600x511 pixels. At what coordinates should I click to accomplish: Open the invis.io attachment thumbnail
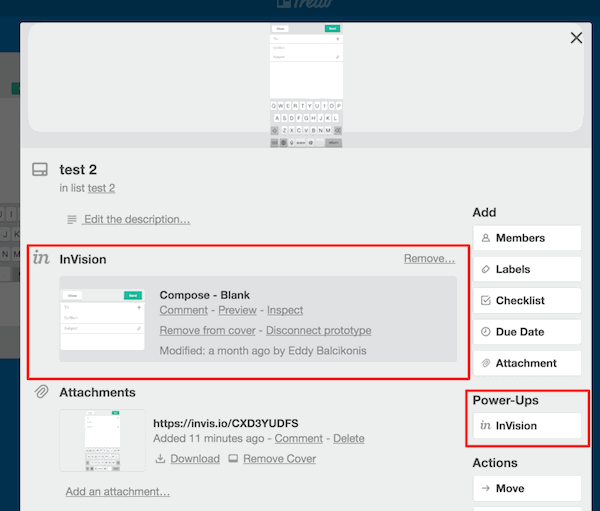pos(103,440)
